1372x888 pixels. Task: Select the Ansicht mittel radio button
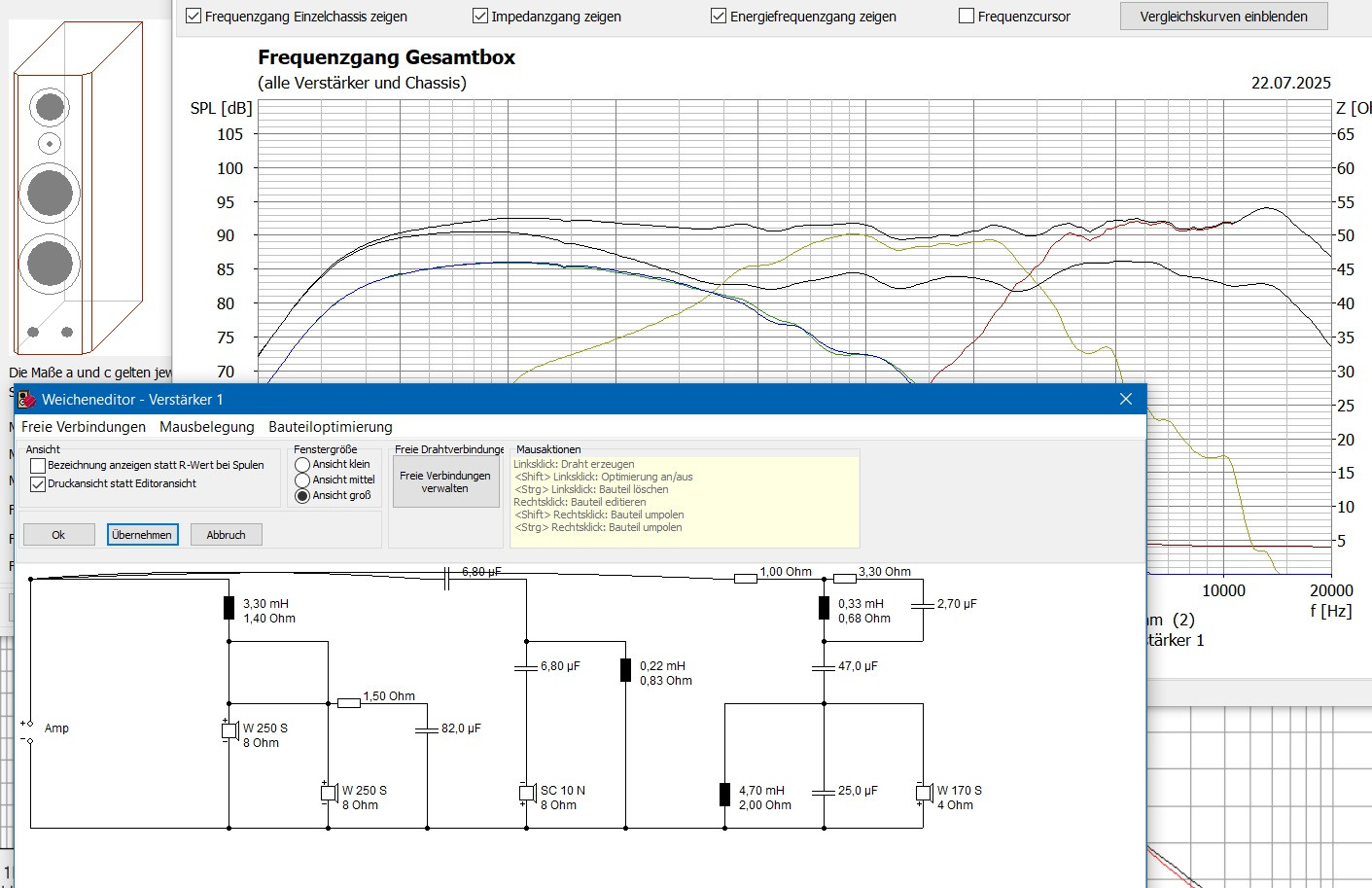coord(302,480)
